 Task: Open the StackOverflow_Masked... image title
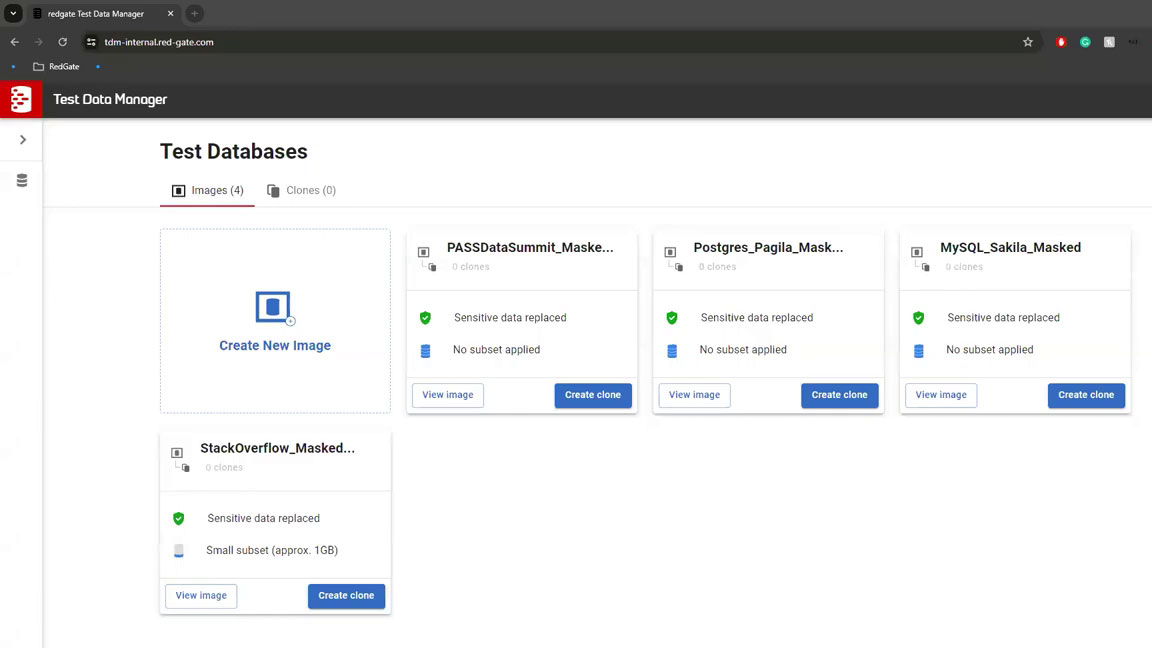tap(278, 448)
